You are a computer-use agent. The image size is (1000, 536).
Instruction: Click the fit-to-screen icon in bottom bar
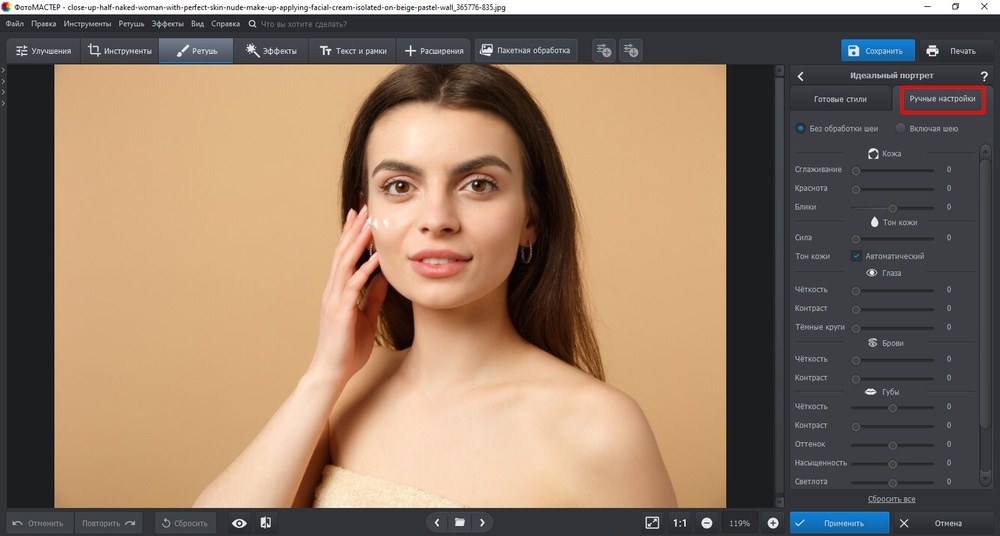click(x=652, y=523)
